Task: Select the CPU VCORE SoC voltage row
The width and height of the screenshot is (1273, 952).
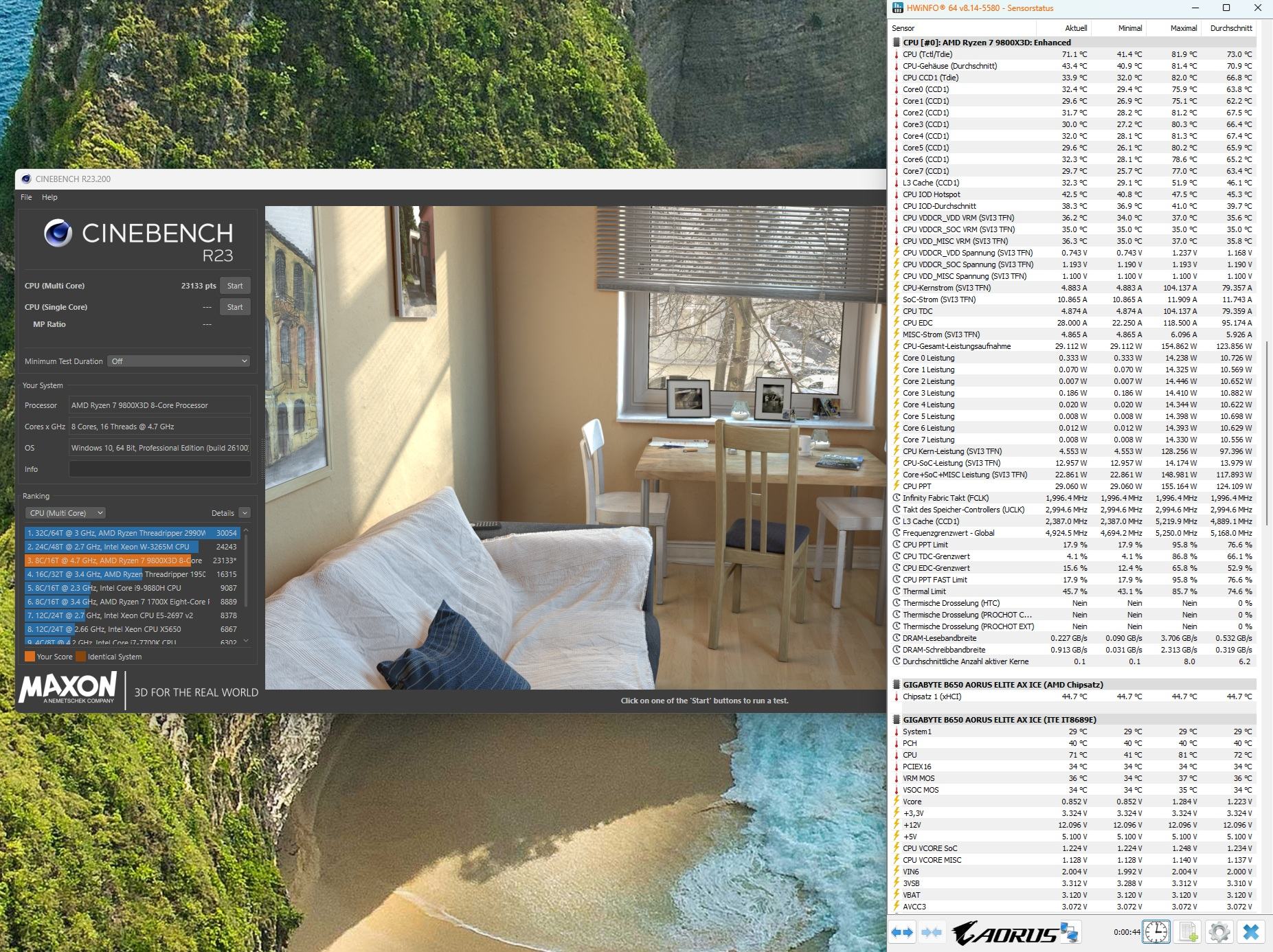Action: 1074,848
